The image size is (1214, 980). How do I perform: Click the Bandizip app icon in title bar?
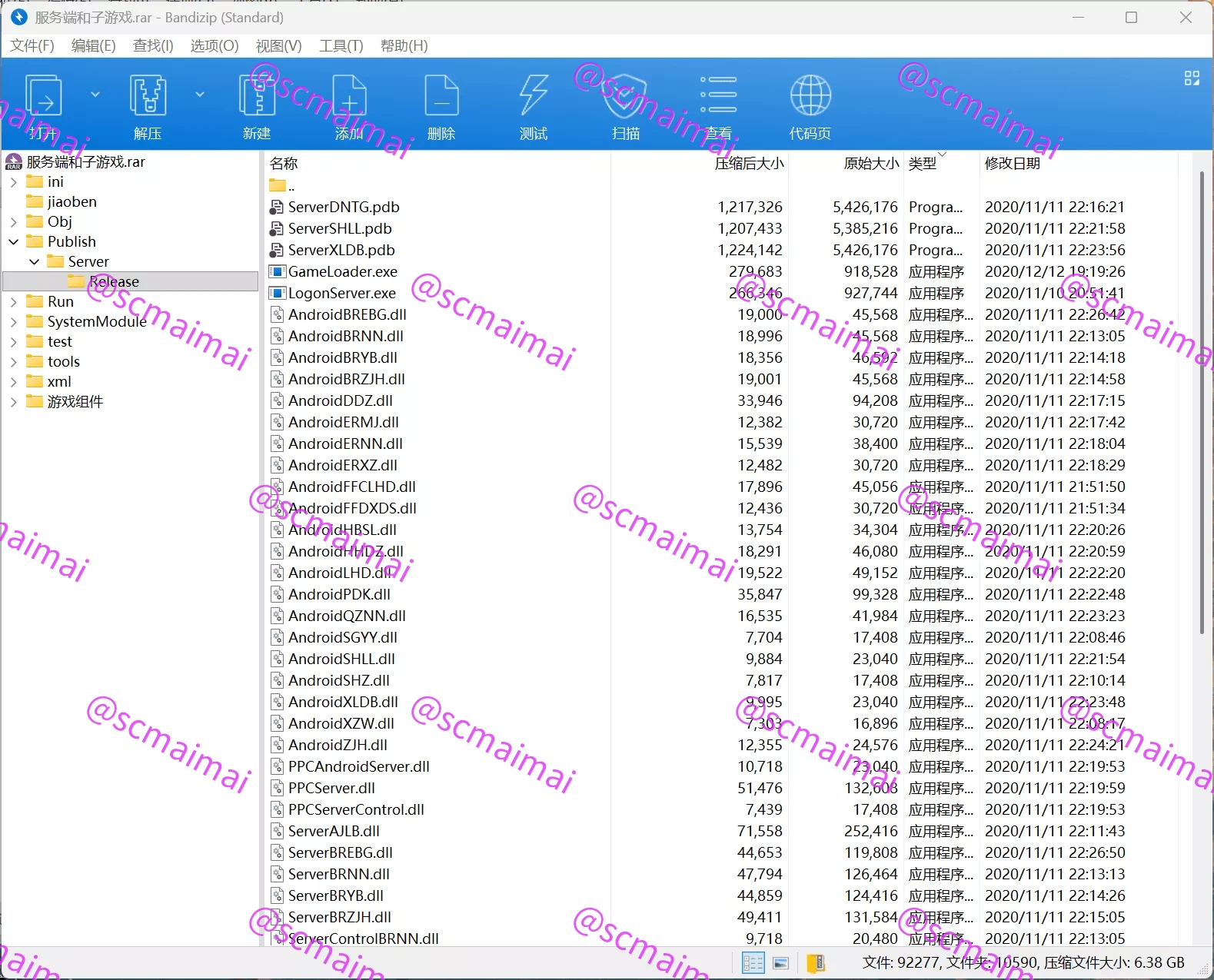(19, 17)
